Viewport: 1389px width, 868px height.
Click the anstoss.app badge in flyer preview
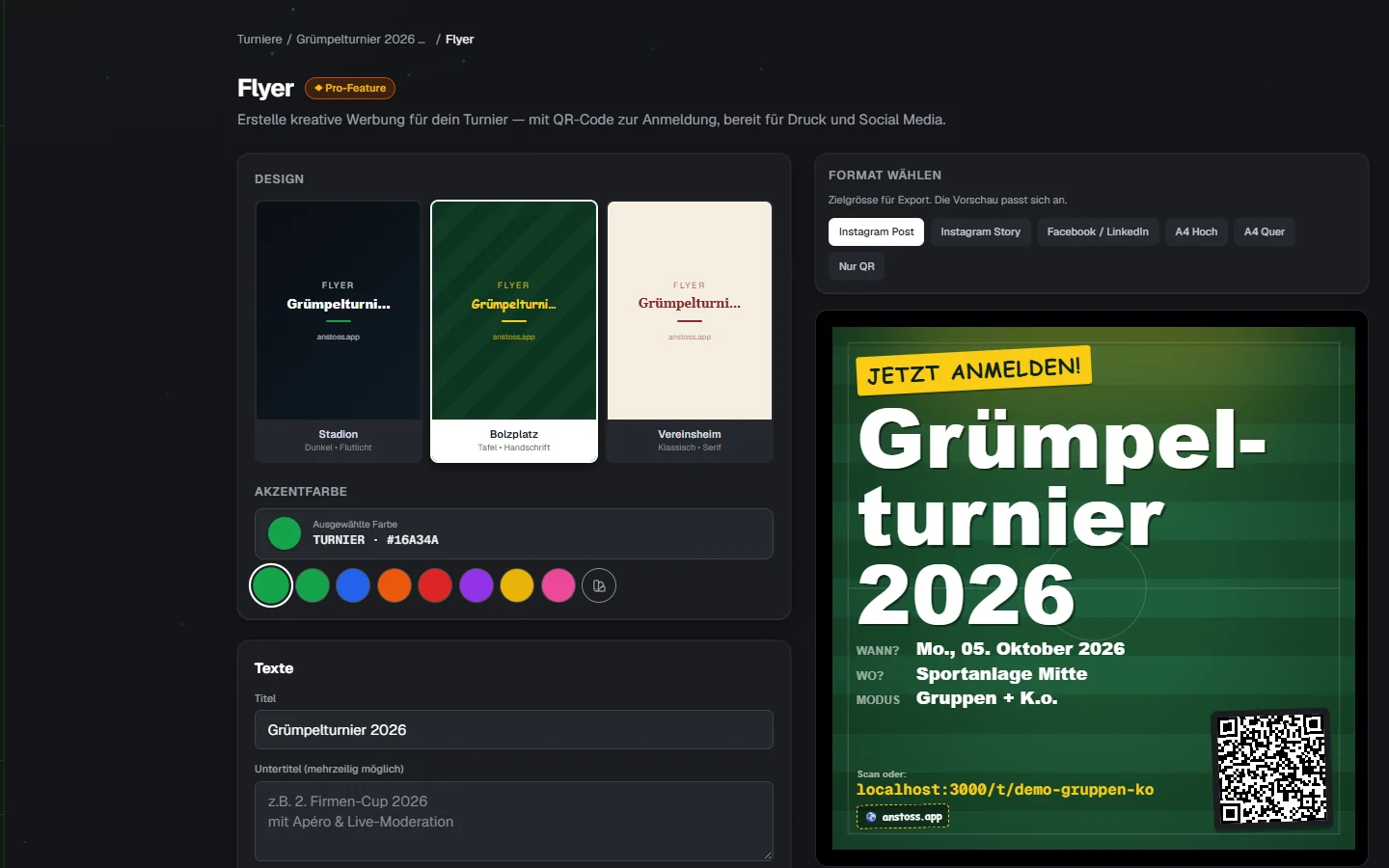[903, 817]
